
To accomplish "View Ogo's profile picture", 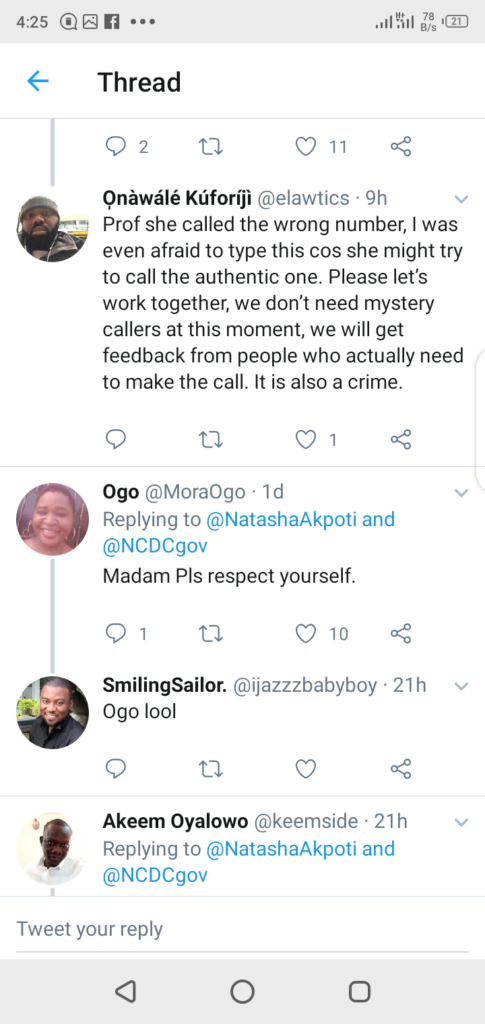I will 52,519.
